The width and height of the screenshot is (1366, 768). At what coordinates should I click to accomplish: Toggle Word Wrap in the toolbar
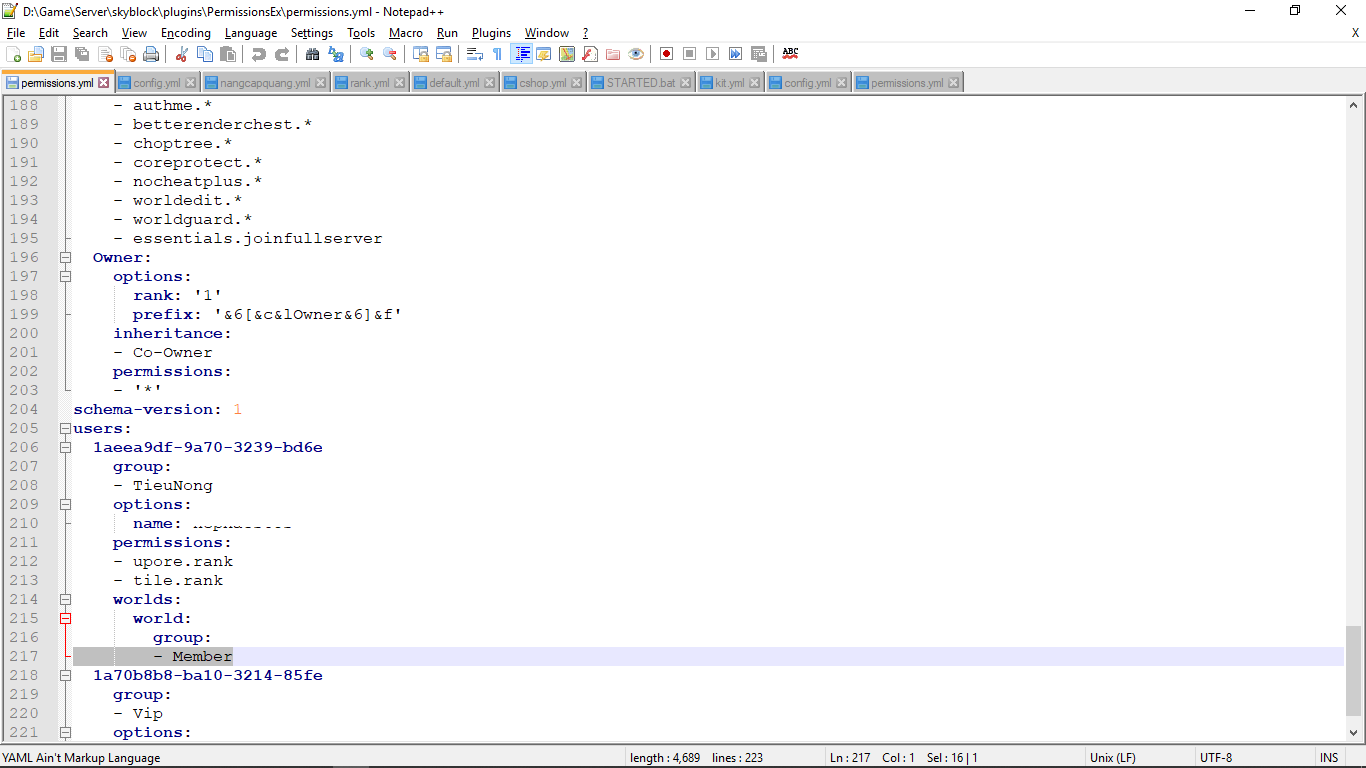coord(475,54)
